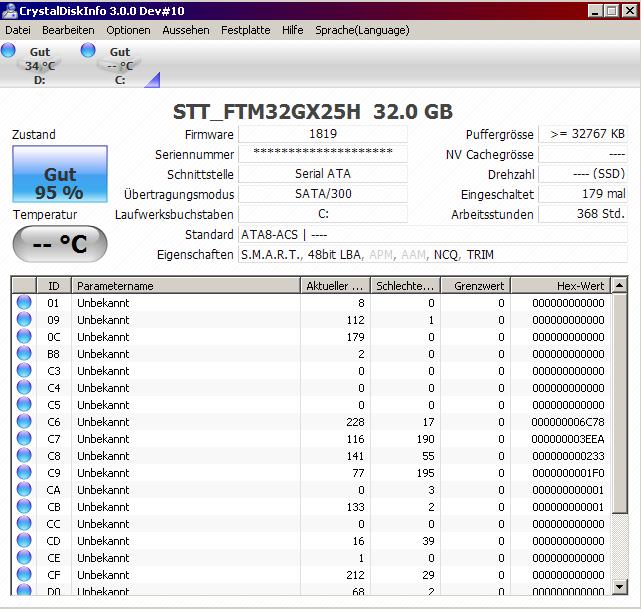Click the Aktueller column header
The width and height of the screenshot is (641, 609).
pos(335,286)
